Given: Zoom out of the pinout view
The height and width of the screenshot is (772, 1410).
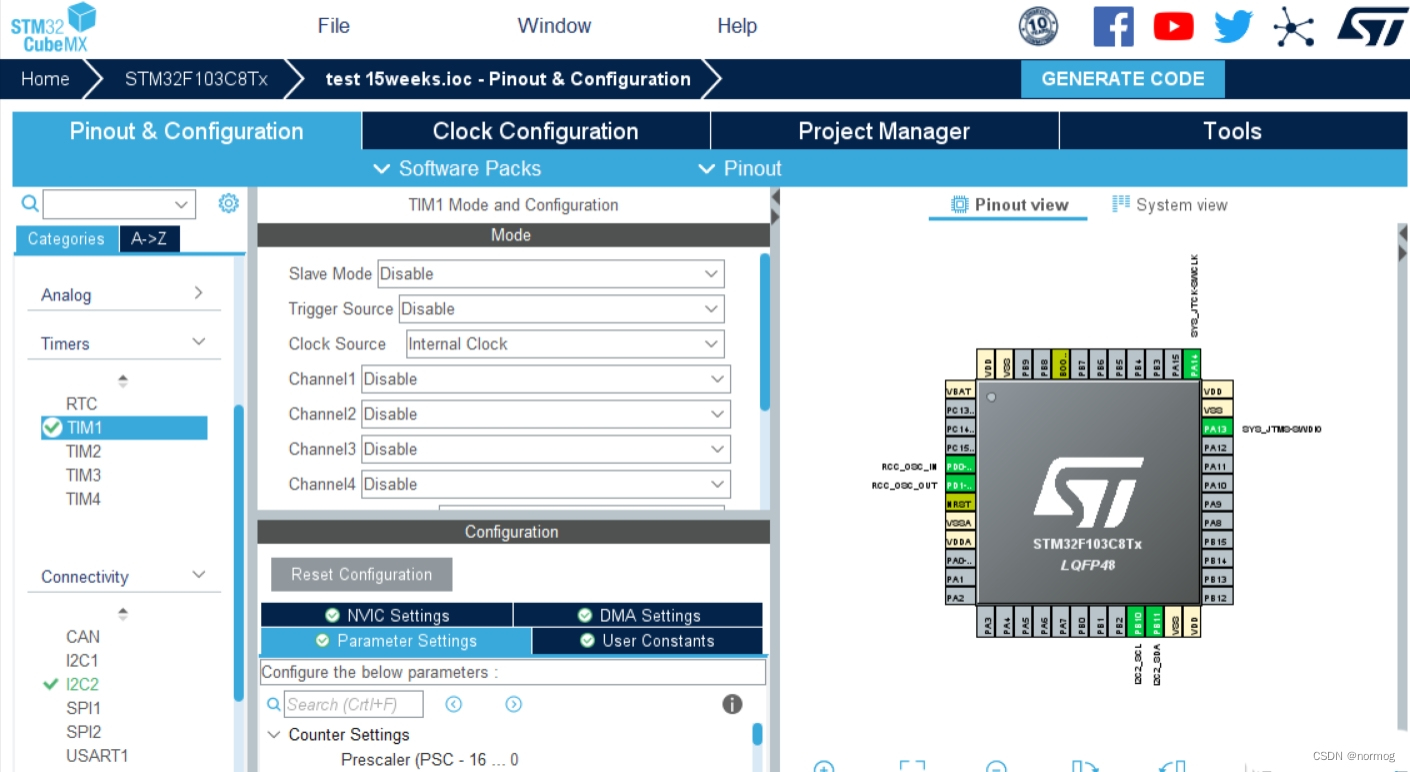Looking at the screenshot, I should point(996,767).
